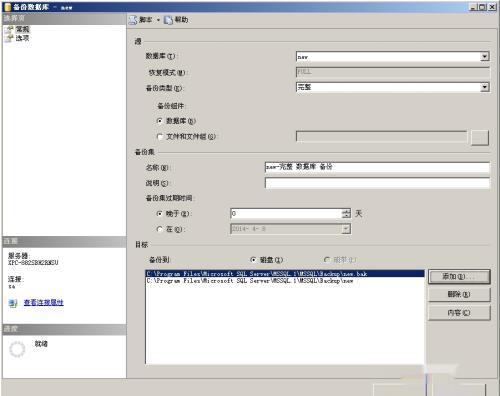
Task: Click the backup database title icon
Action: 7,7
